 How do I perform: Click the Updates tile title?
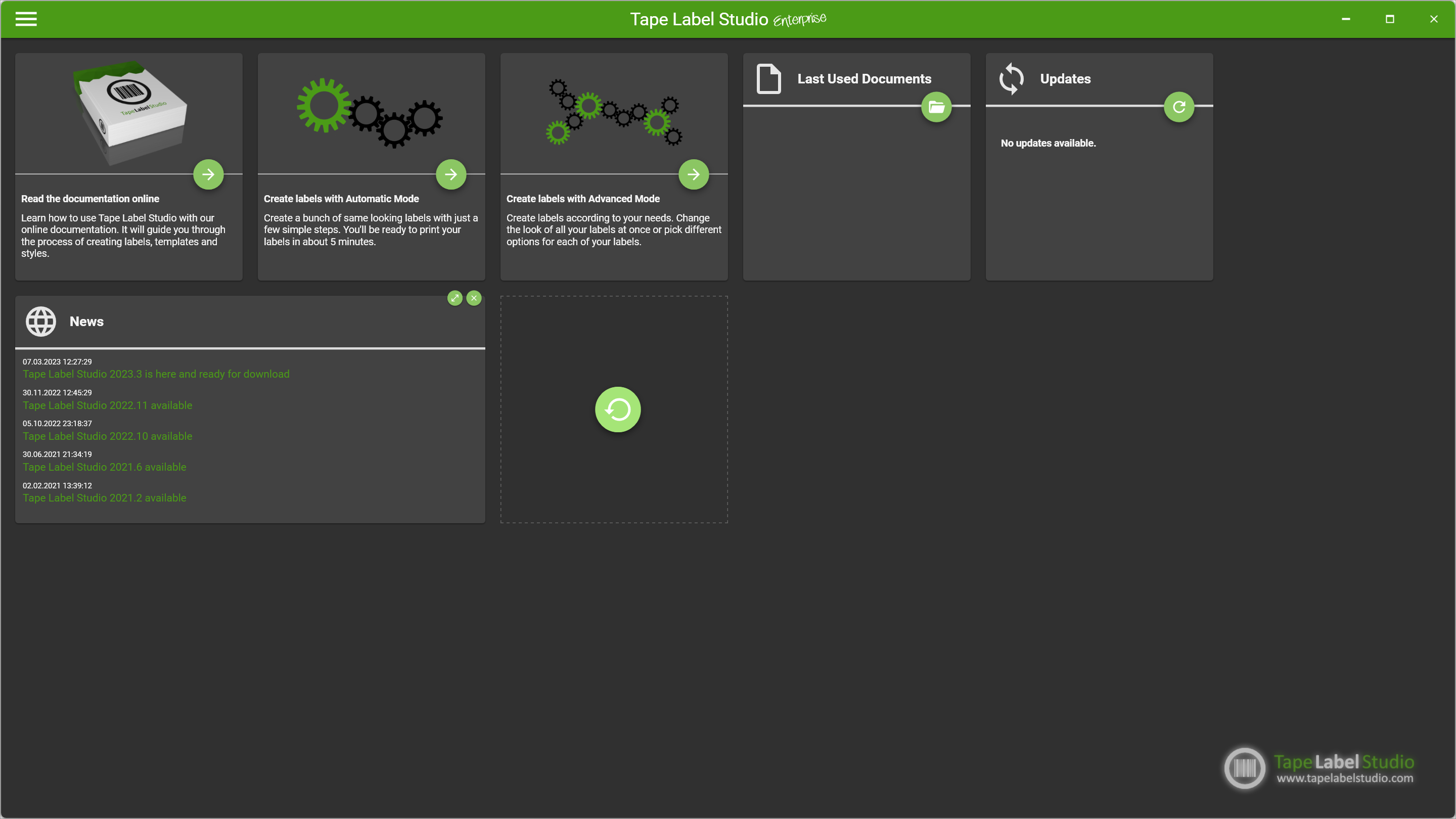(1065, 79)
